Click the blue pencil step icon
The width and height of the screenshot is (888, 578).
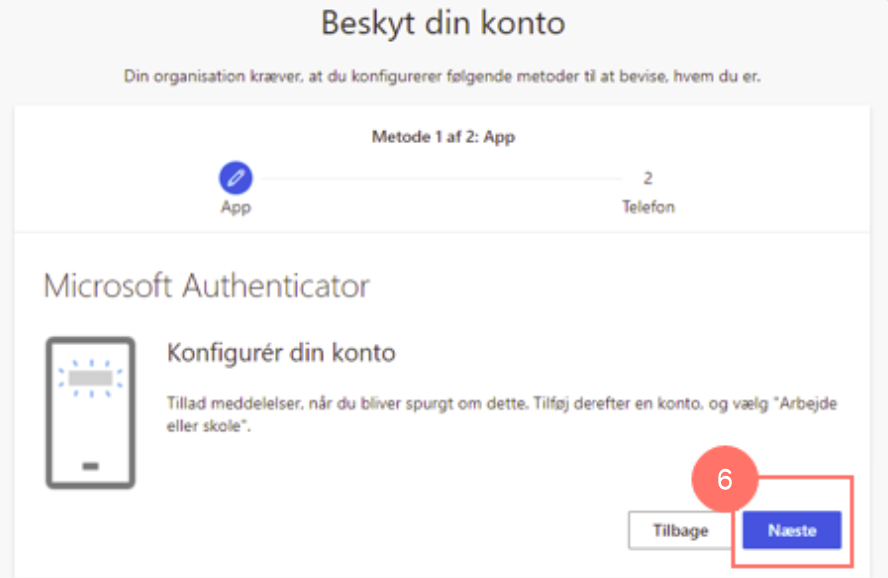coord(236,178)
